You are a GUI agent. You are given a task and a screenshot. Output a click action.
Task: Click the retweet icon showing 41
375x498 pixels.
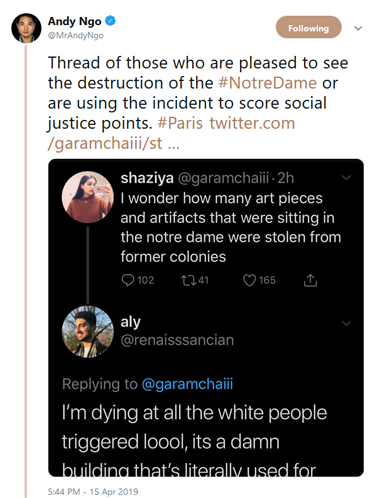click(188, 280)
